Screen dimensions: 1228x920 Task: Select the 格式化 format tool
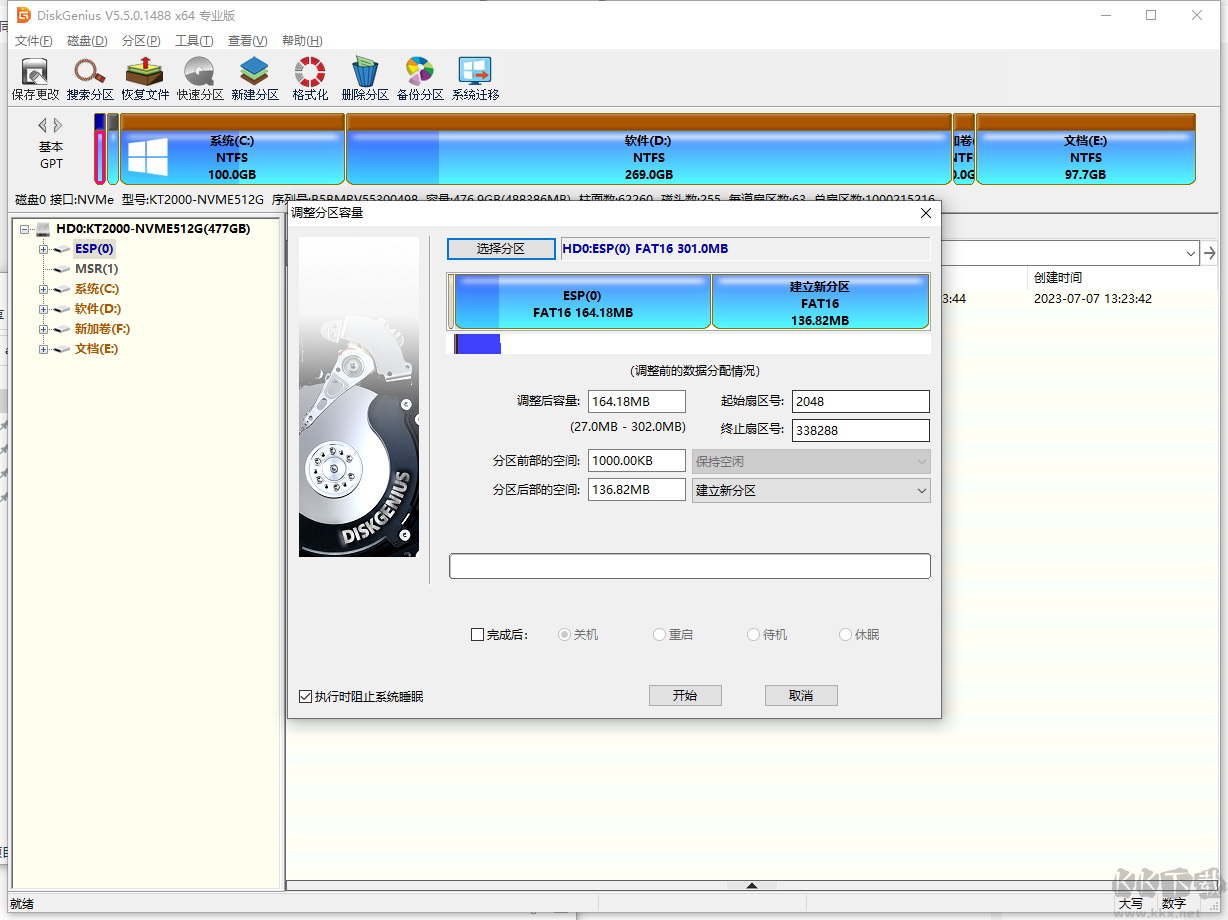(x=310, y=79)
